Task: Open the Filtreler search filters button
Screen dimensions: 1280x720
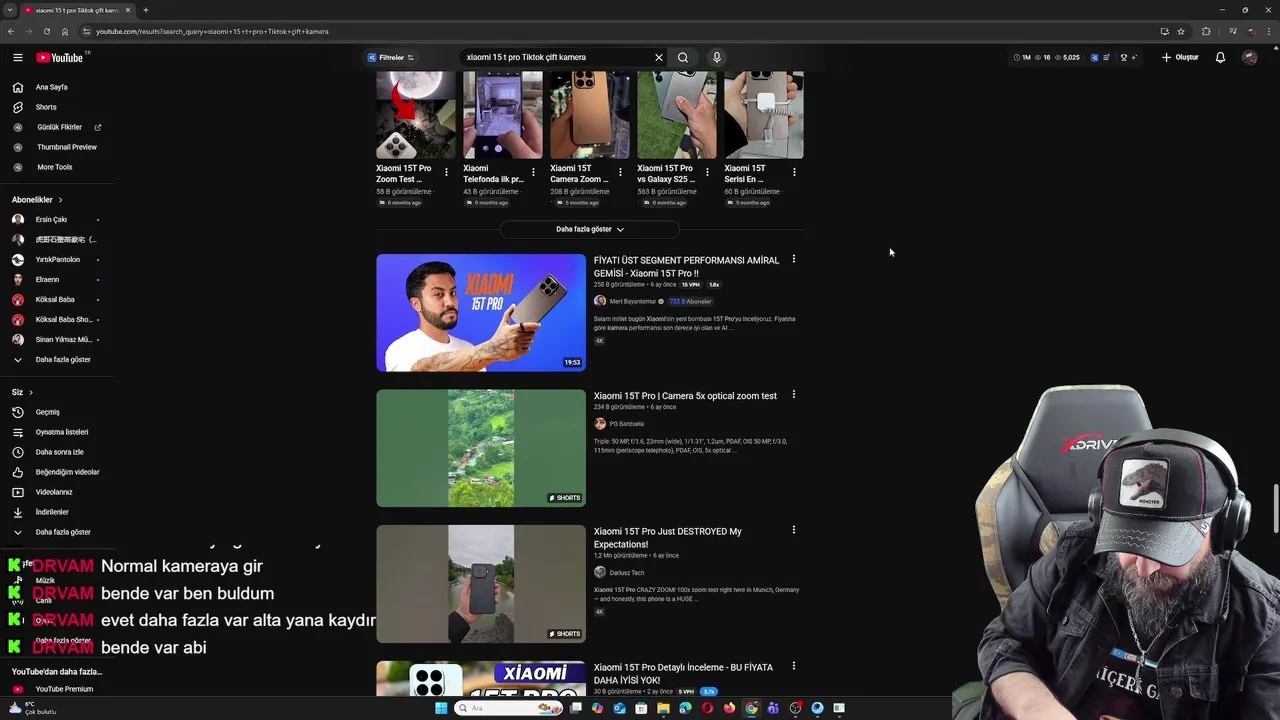Action: 391,58
